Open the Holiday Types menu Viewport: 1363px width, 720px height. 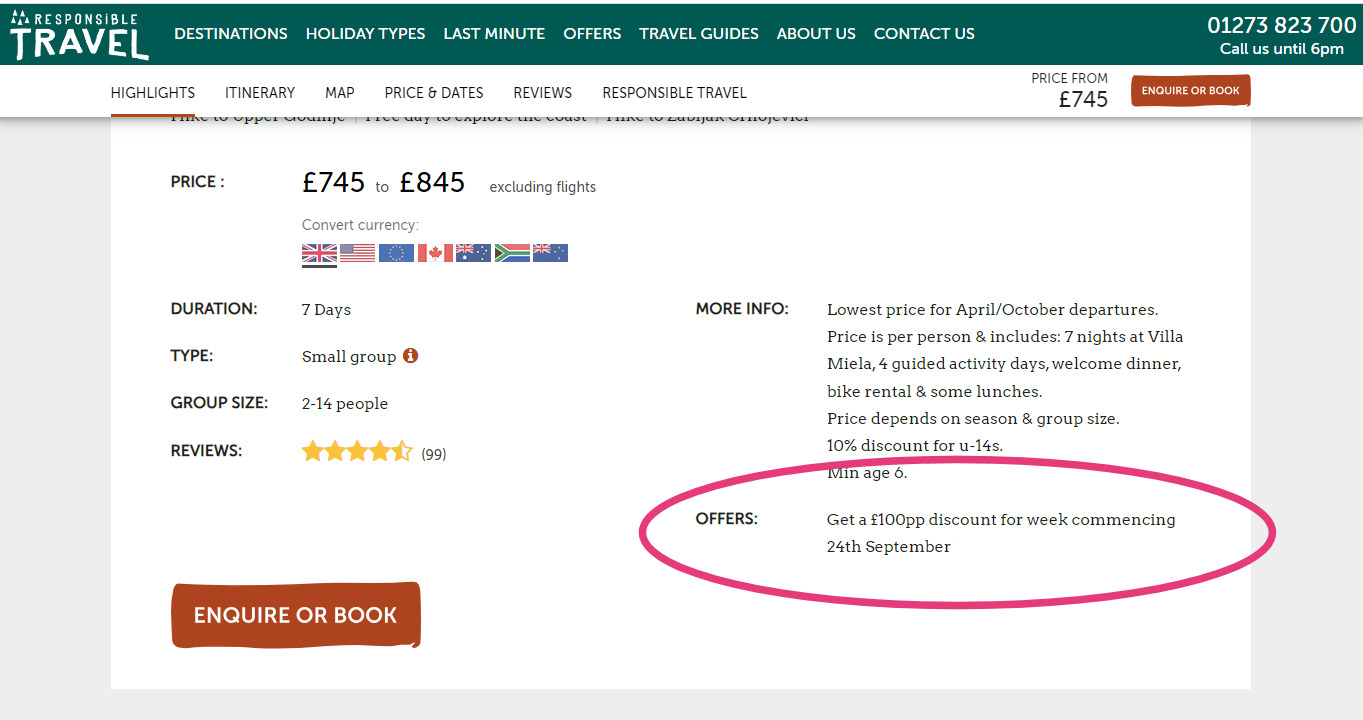(365, 33)
